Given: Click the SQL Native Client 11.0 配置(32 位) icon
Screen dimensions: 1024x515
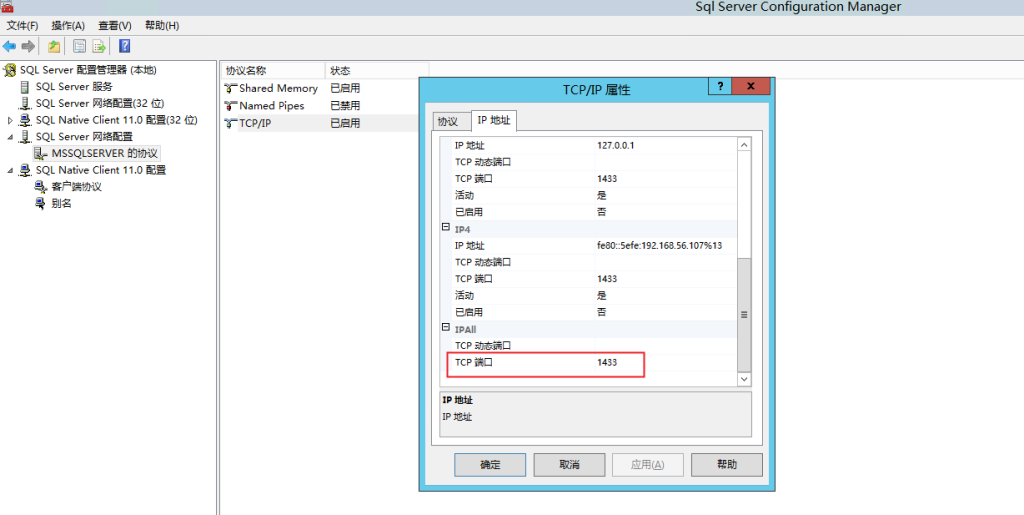Looking at the screenshot, I should point(25,120).
